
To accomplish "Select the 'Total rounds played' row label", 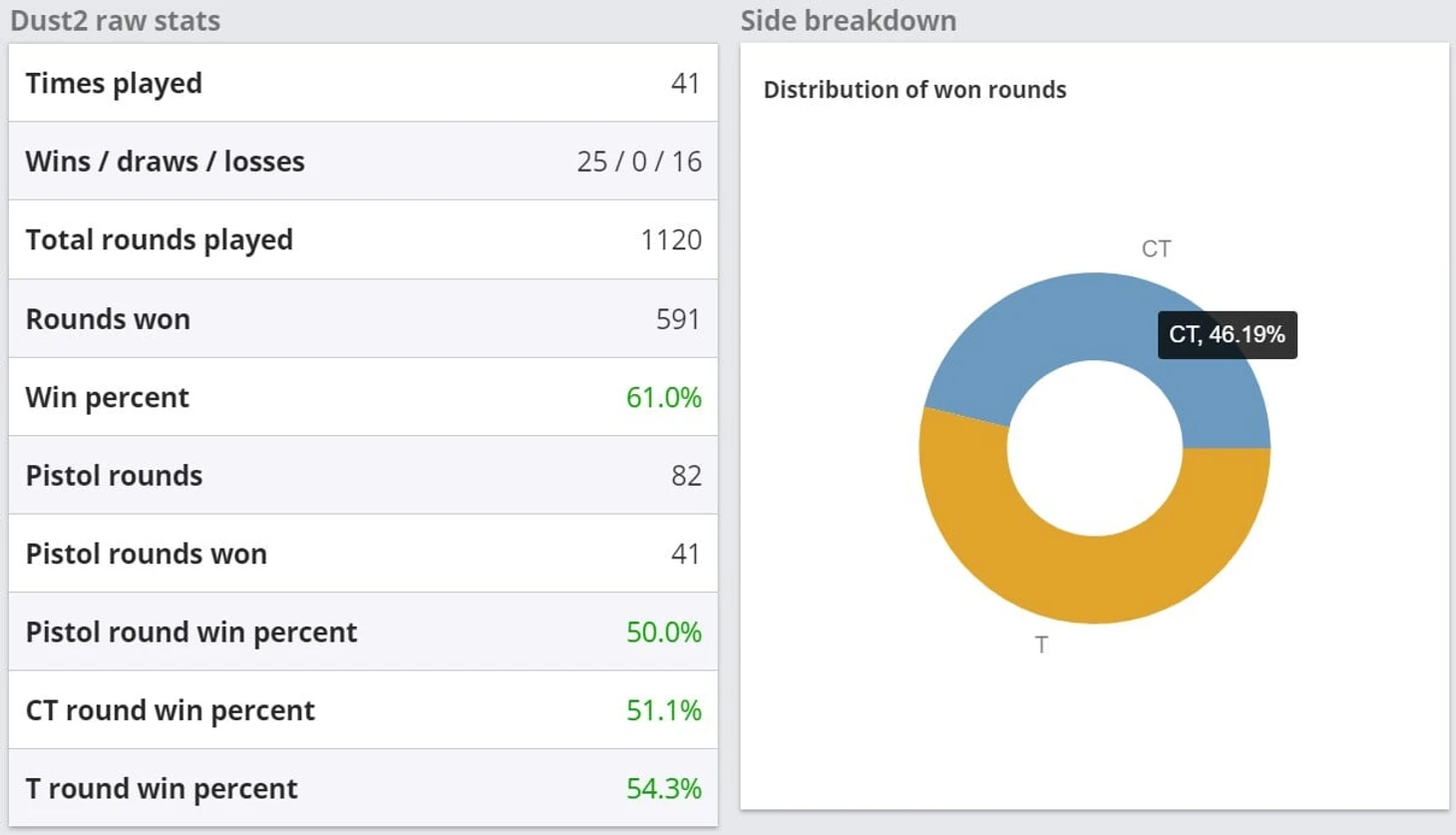I will 159,239.
